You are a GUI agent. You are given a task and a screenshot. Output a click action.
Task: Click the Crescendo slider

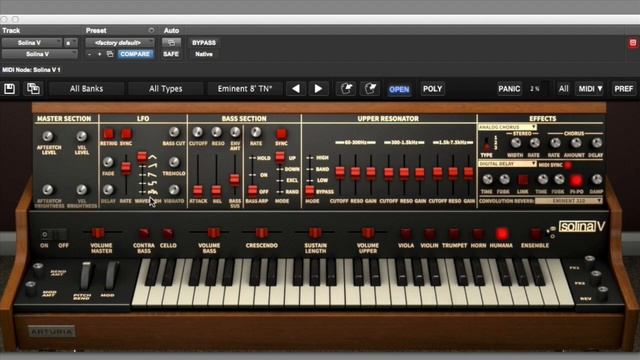(x=262, y=233)
